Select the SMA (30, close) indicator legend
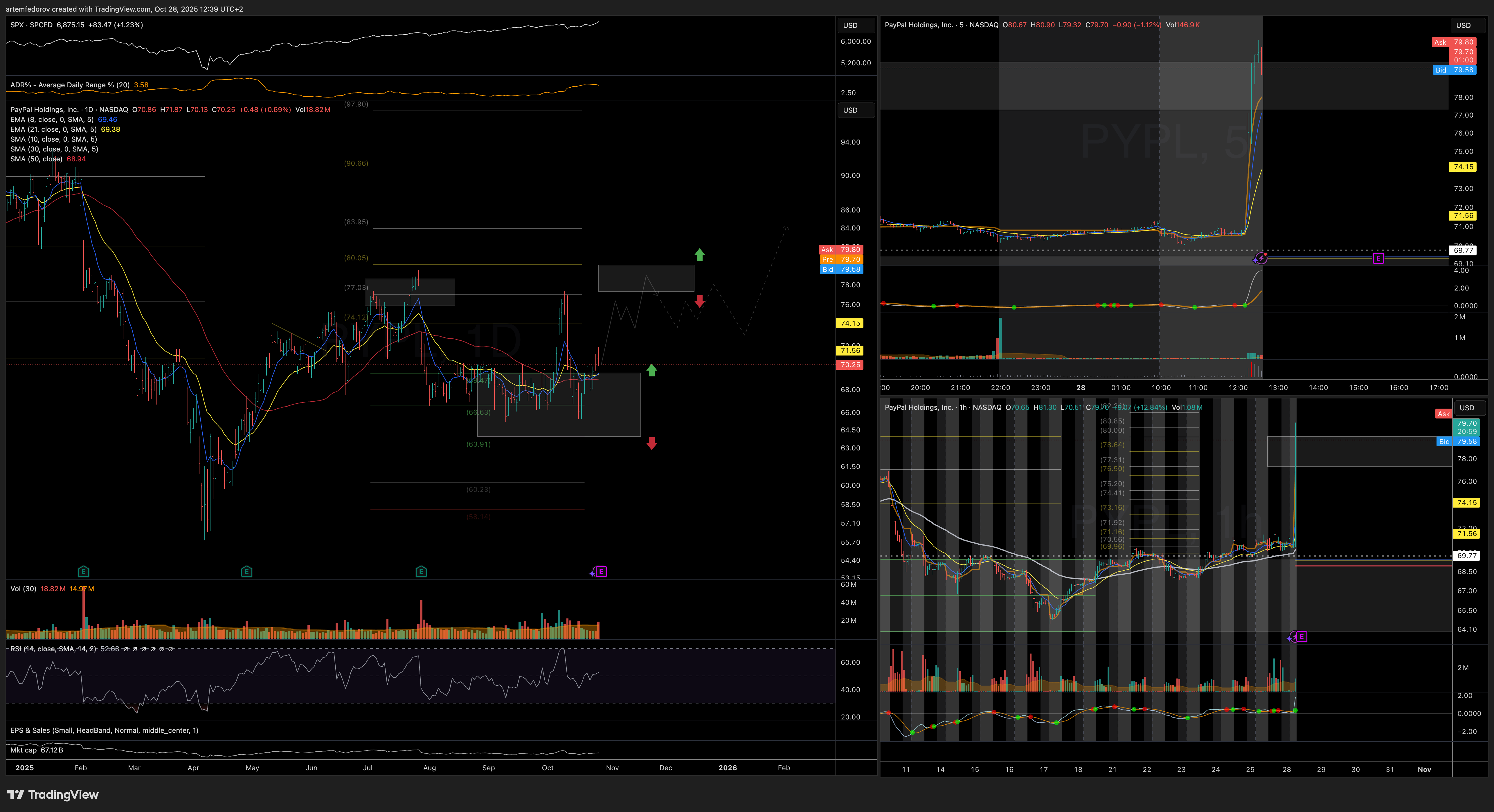 point(54,149)
